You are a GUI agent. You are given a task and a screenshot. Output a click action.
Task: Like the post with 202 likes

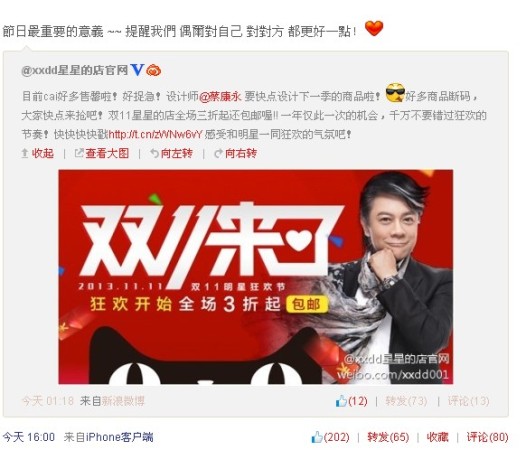tap(330, 437)
